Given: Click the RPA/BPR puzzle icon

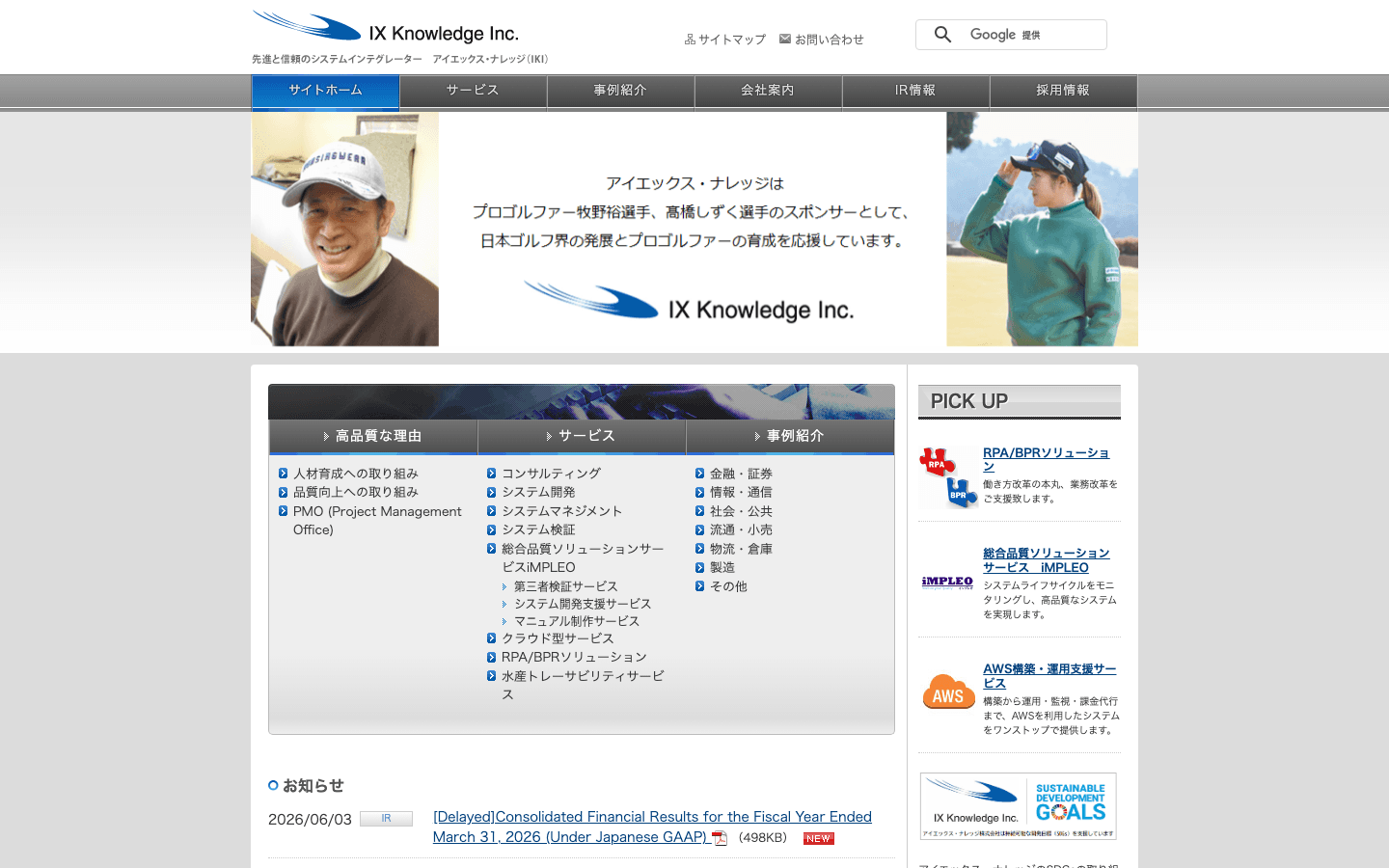Looking at the screenshot, I should pos(948,476).
